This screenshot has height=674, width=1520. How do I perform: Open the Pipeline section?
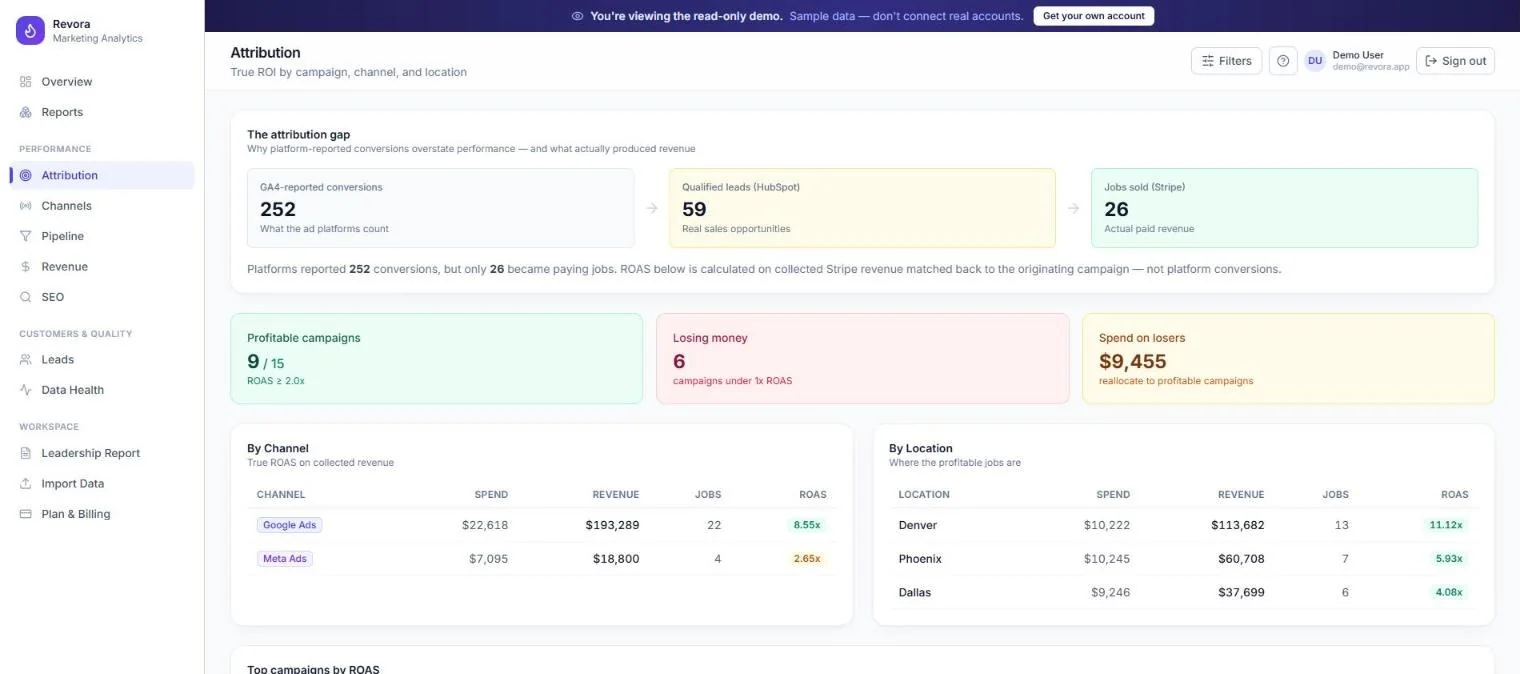(x=102, y=236)
